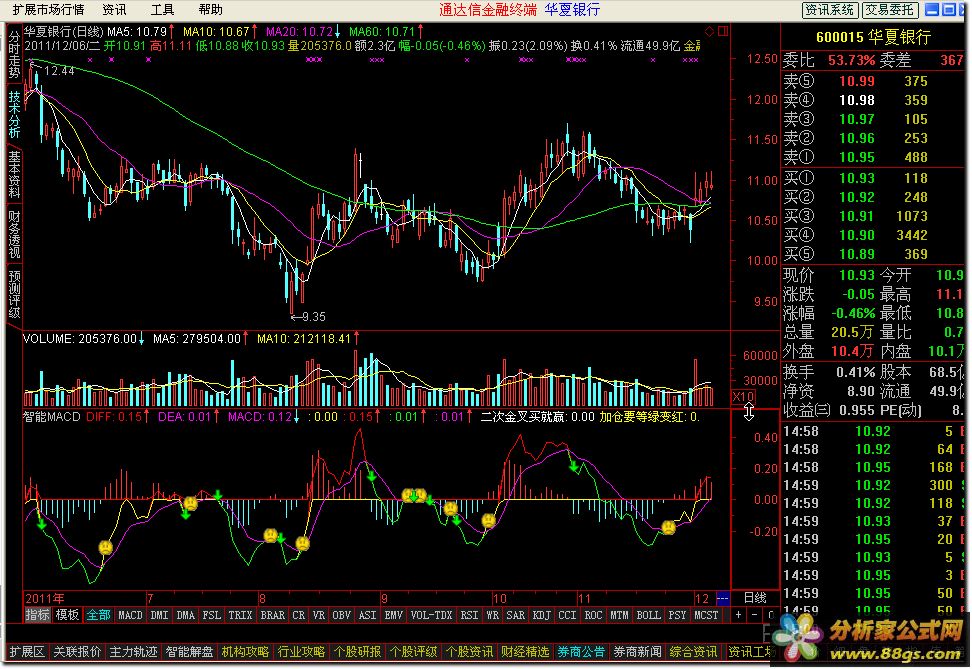Open the 关联报价 bottom tab
Viewport: 972px width, 669px height.
click(77, 652)
